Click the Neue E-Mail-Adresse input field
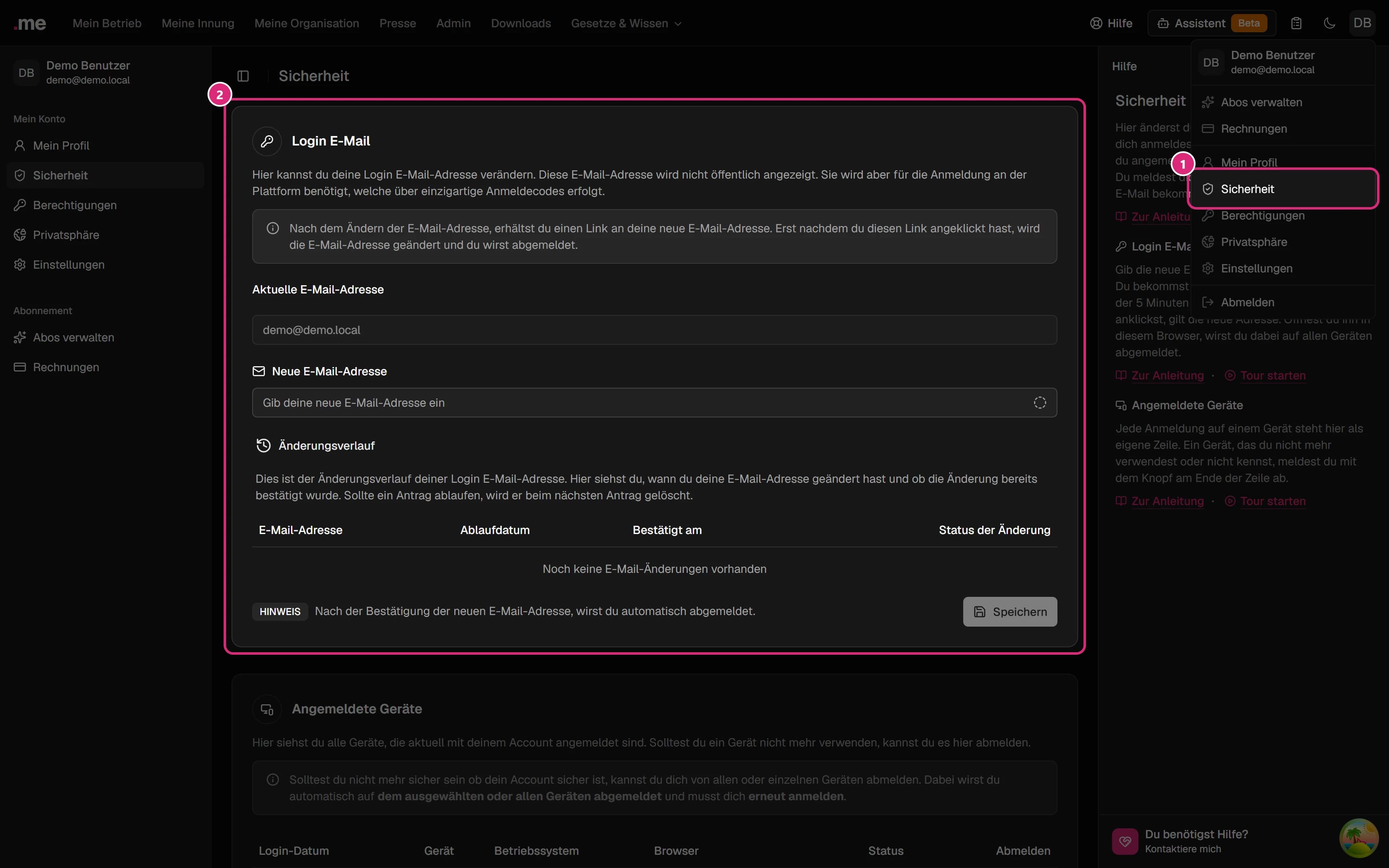1389x868 pixels. [654, 403]
